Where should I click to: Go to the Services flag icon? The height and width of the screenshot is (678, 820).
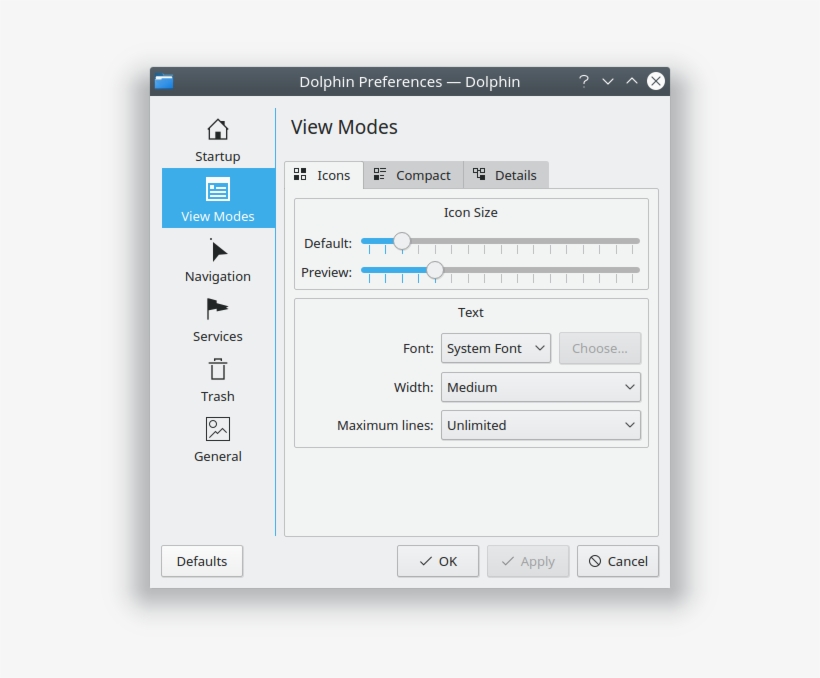[217, 310]
